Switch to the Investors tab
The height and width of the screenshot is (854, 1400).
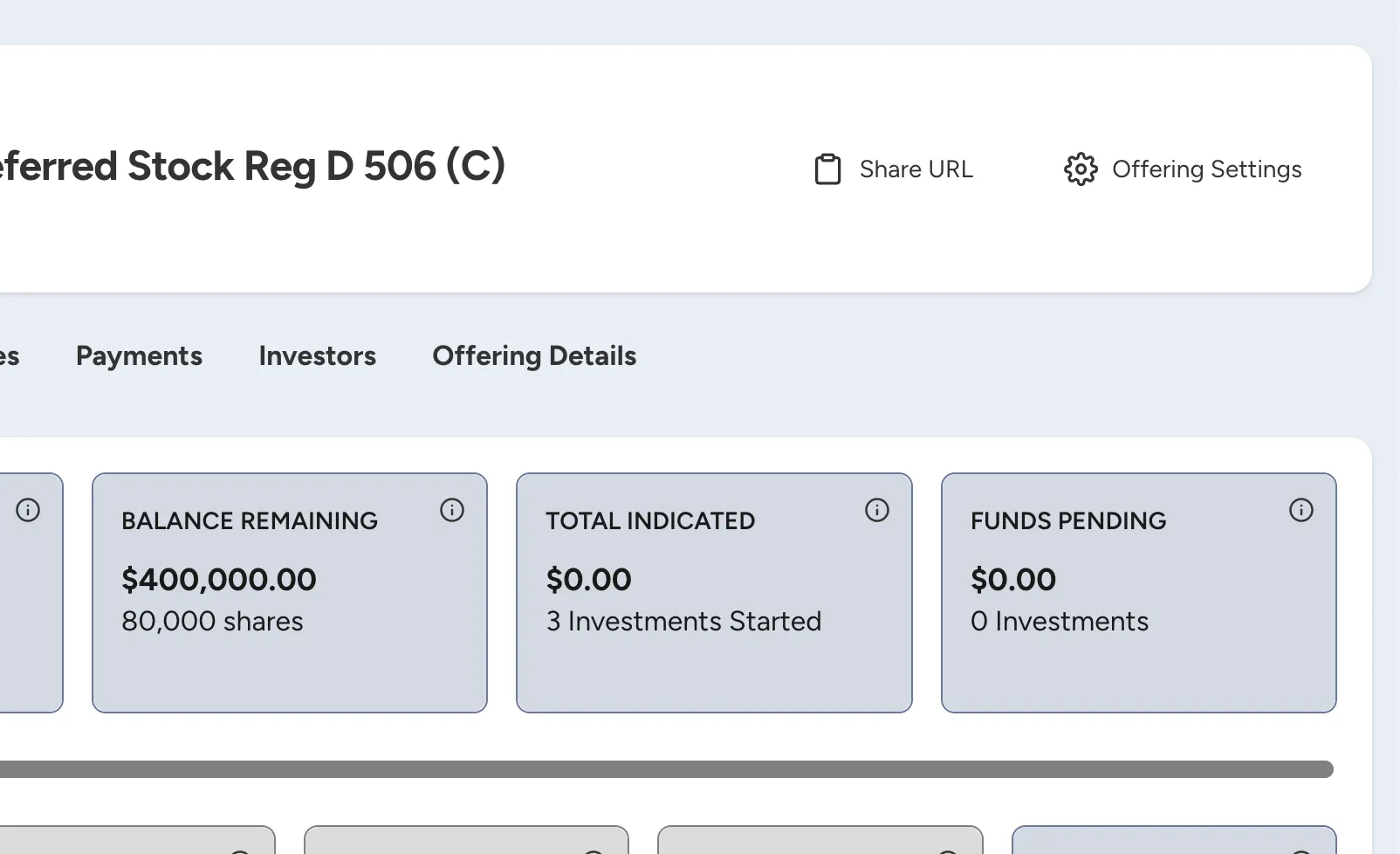[317, 356]
